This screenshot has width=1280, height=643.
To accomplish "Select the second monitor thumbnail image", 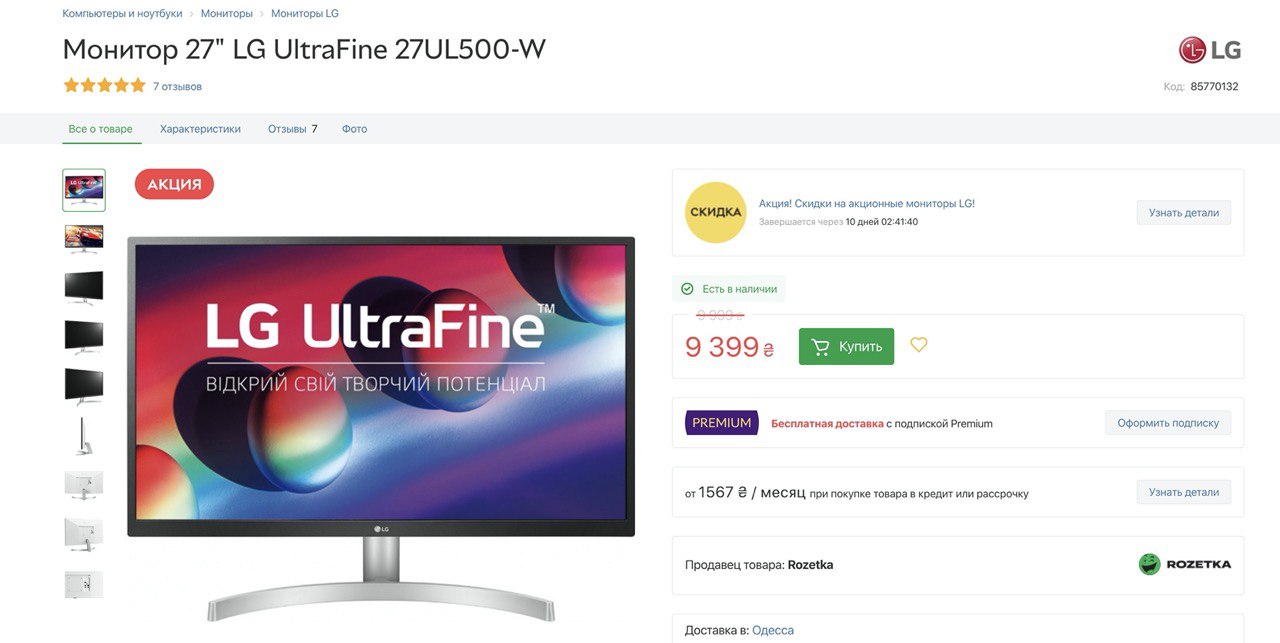I will pyautogui.click(x=84, y=238).
